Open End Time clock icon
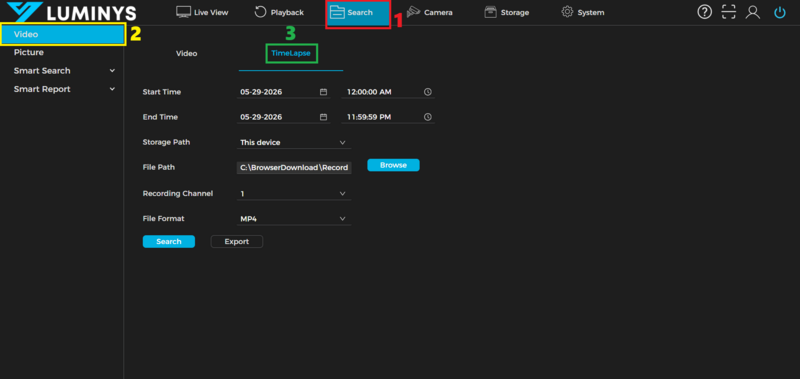 click(428, 117)
